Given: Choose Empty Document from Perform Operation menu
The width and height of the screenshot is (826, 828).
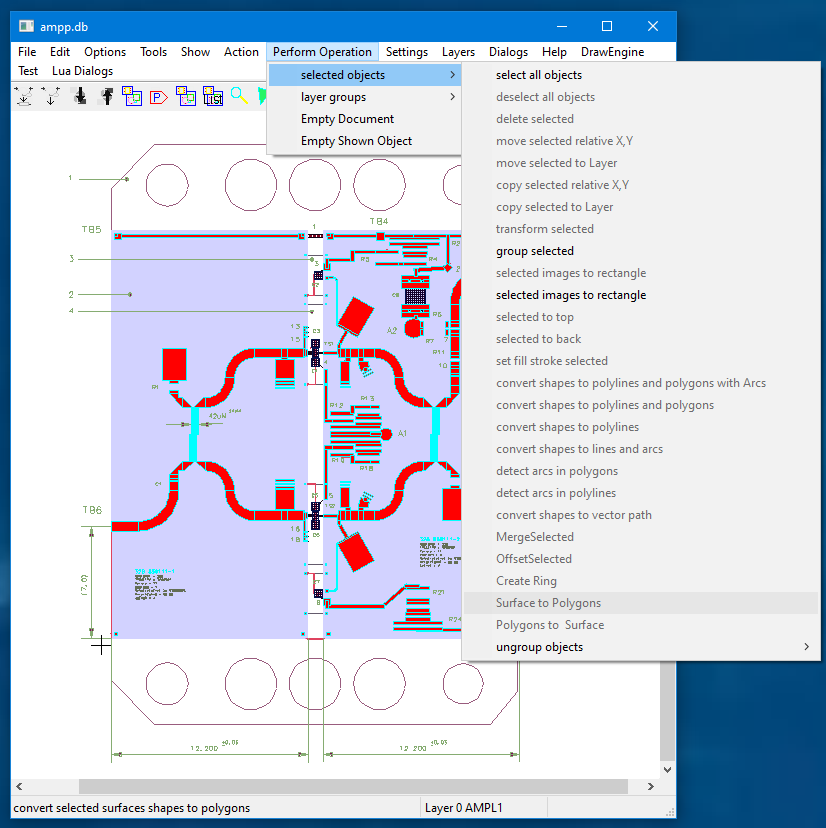Looking at the screenshot, I should point(348,119).
